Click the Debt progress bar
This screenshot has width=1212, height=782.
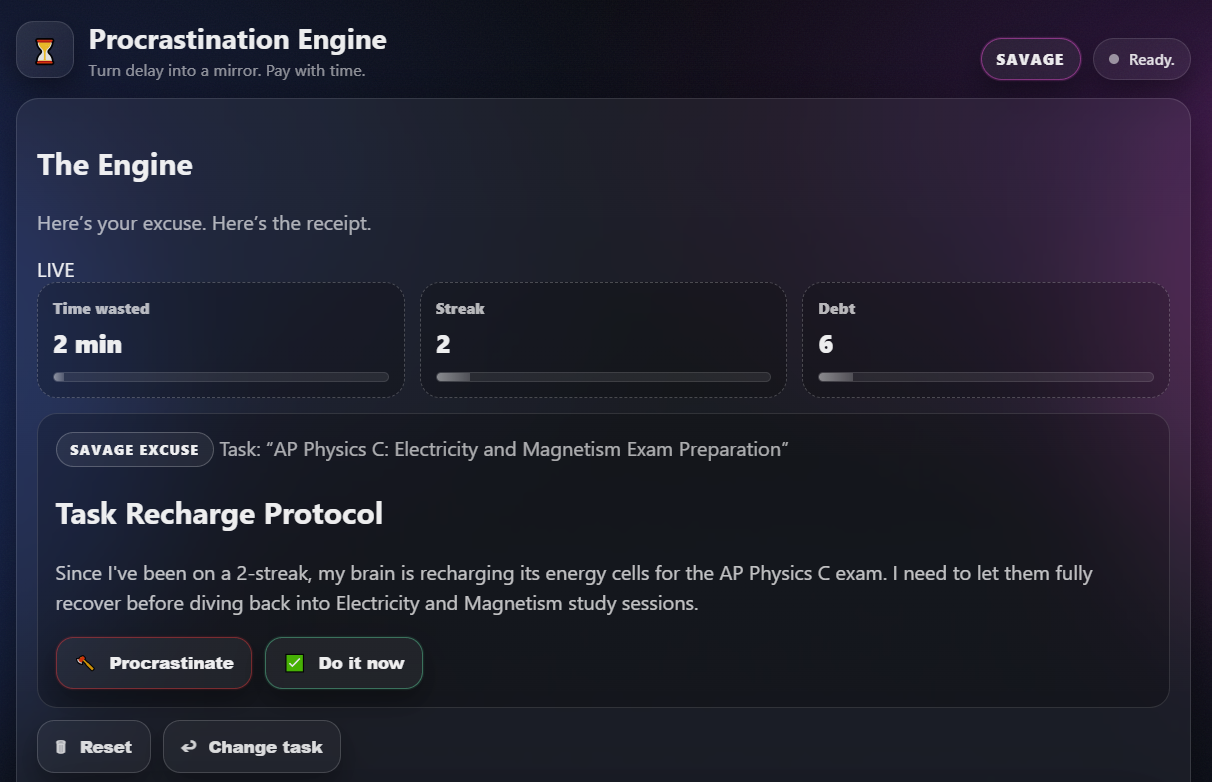pos(986,377)
